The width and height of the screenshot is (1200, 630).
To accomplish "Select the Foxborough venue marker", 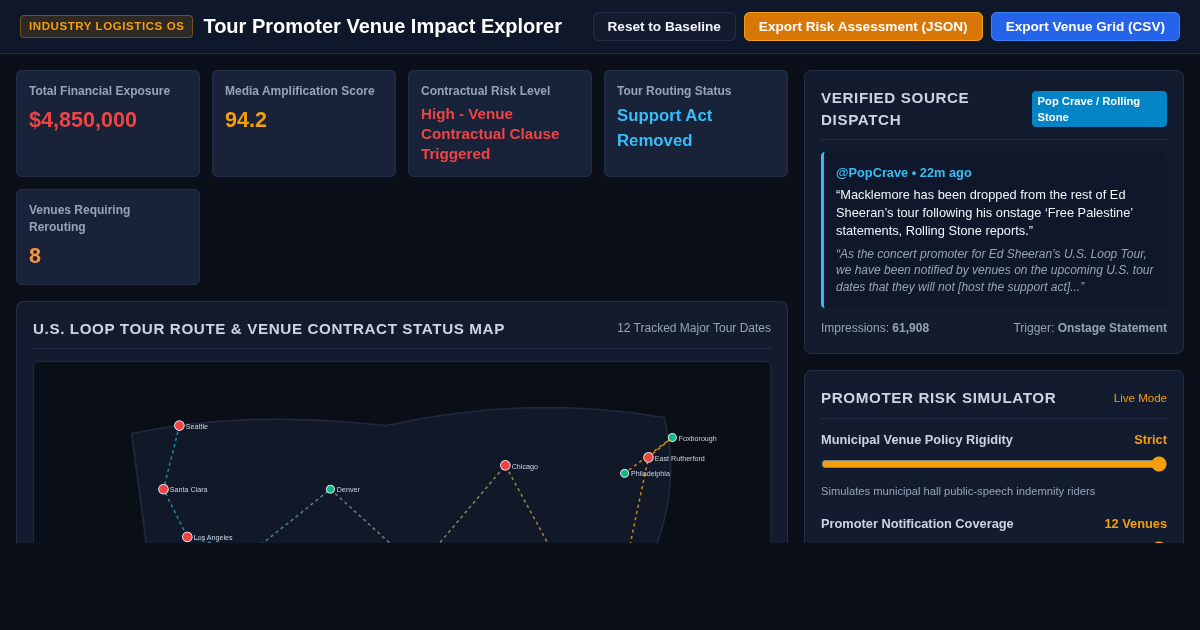I will pos(672,438).
